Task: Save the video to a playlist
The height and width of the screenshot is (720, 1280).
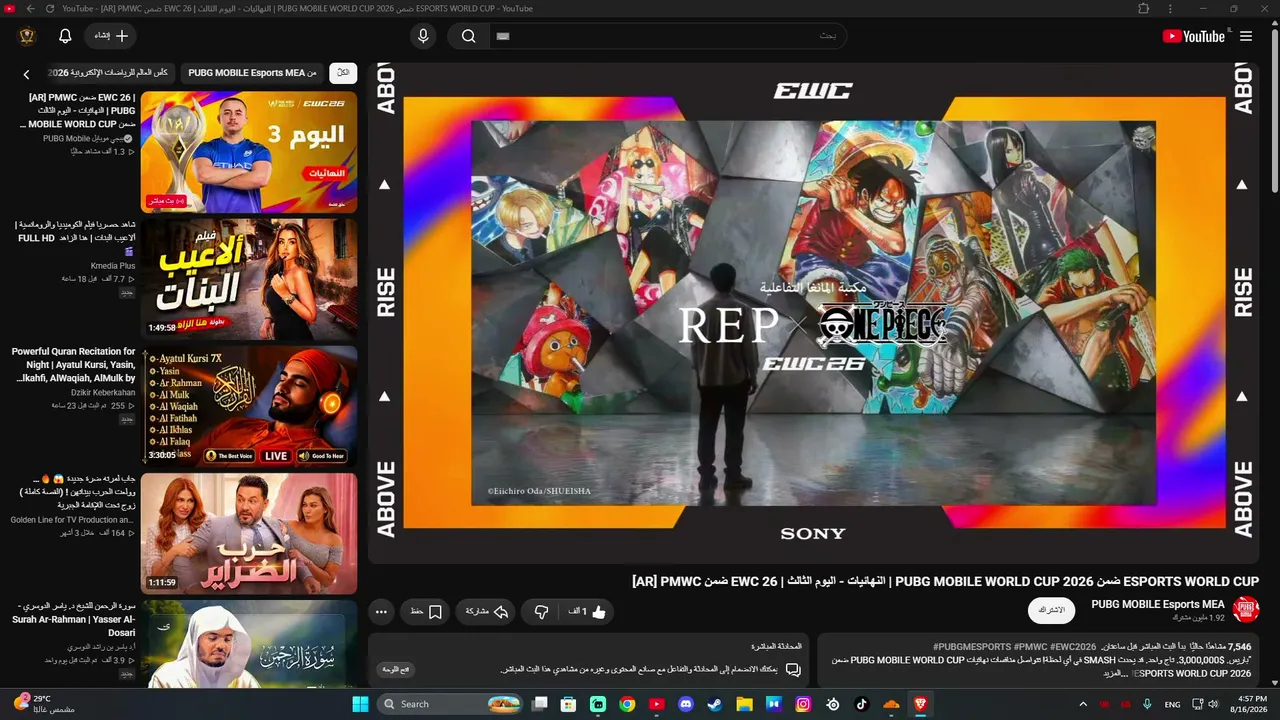Action: 426,611
